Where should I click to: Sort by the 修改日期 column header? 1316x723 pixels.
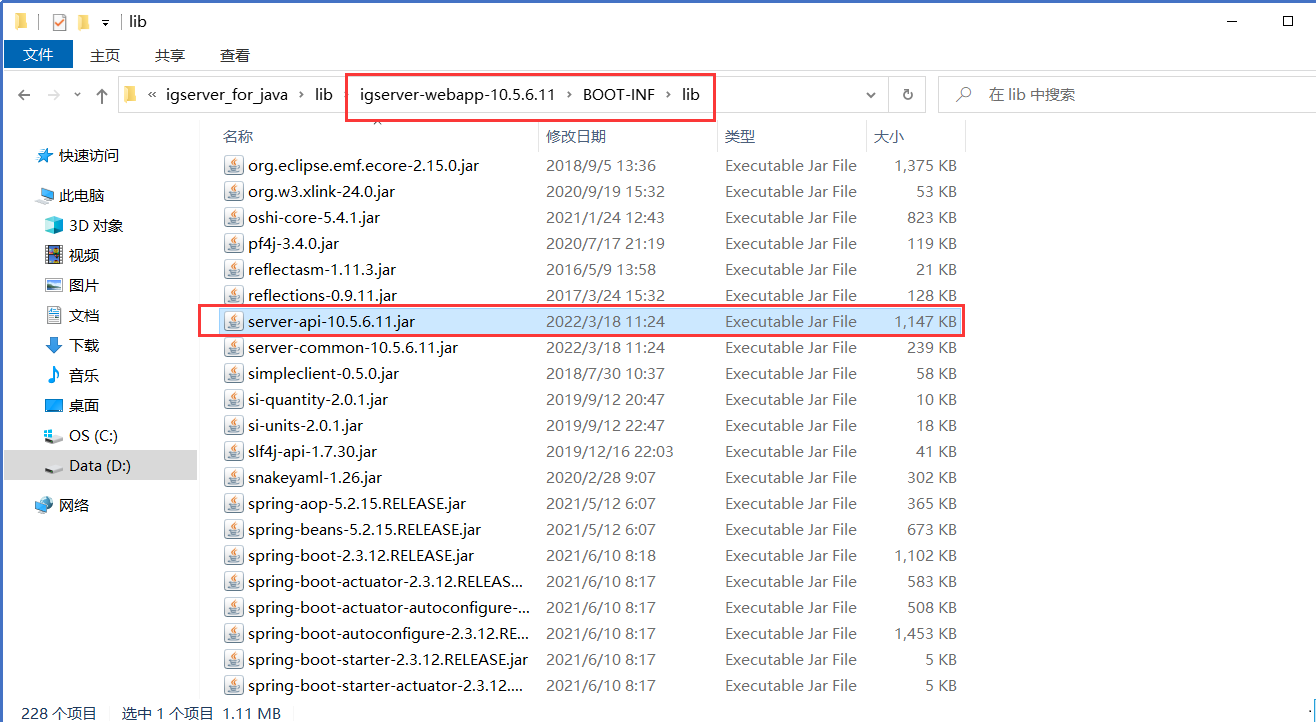(x=576, y=136)
